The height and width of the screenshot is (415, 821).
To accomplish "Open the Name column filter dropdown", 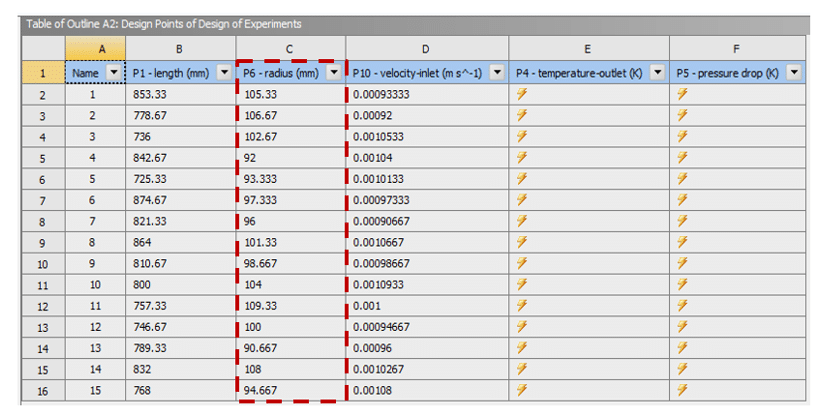I will [x=112, y=72].
